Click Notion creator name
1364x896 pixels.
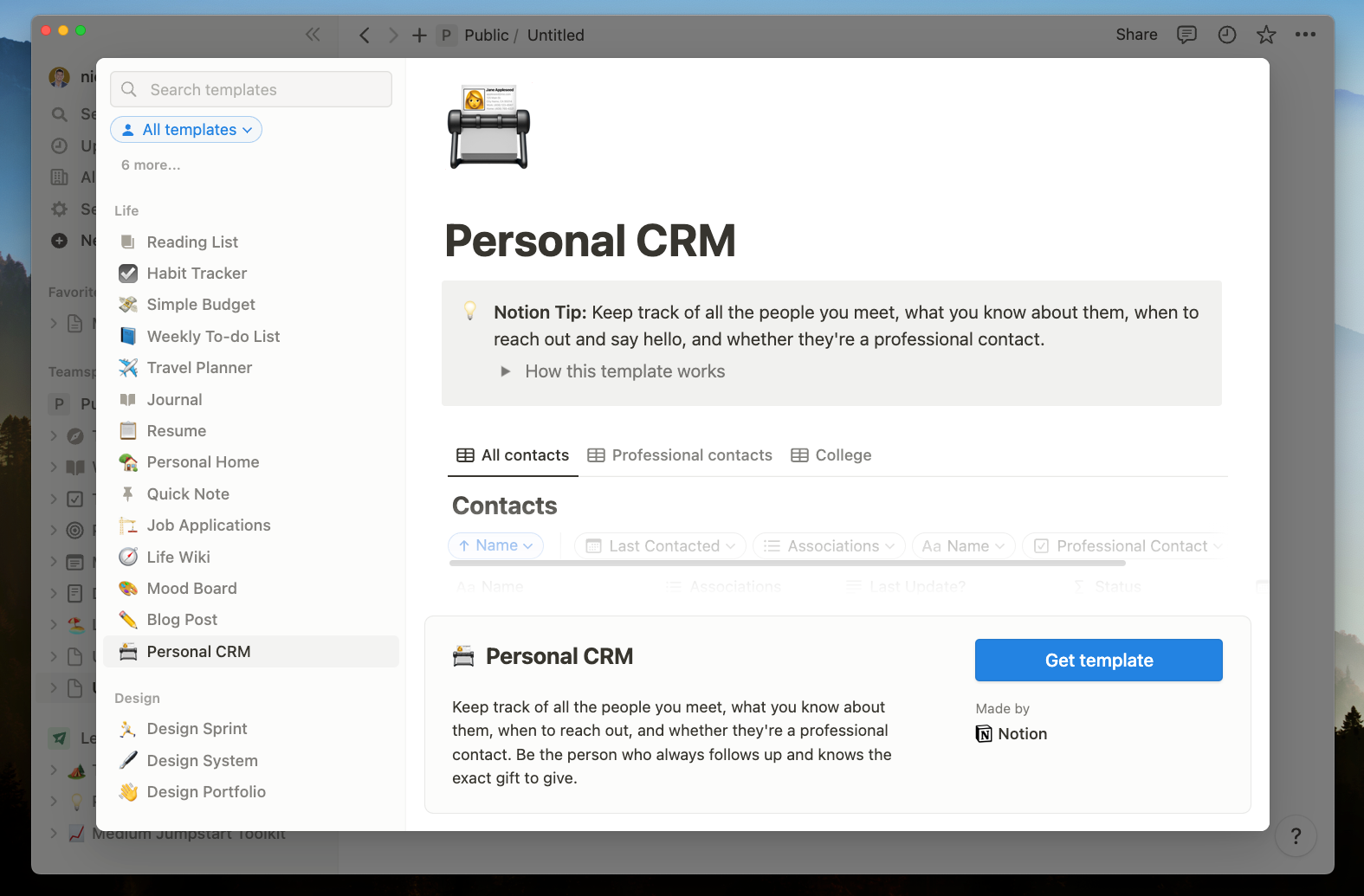click(1023, 733)
